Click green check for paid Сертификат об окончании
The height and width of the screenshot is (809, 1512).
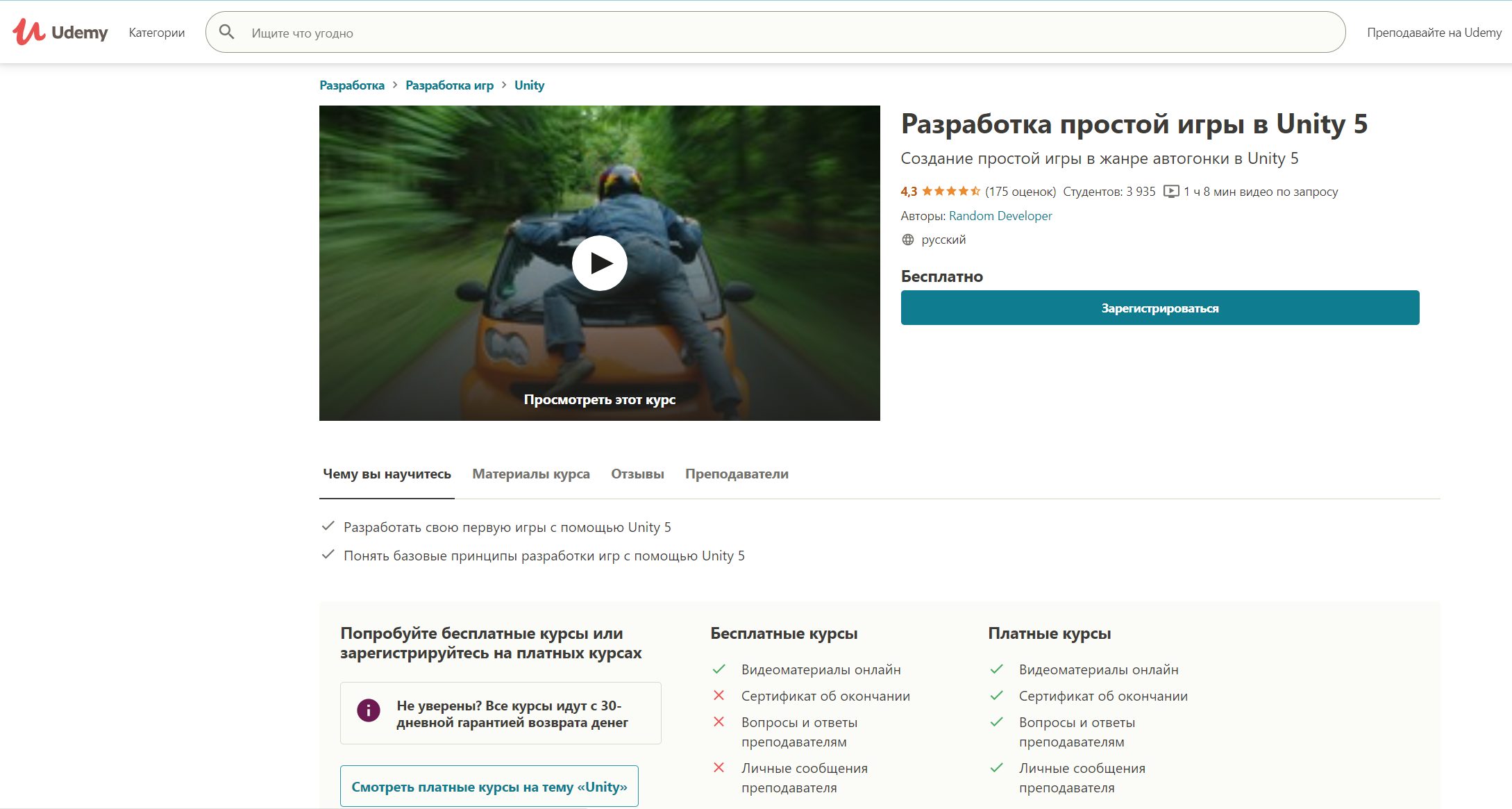996,695
